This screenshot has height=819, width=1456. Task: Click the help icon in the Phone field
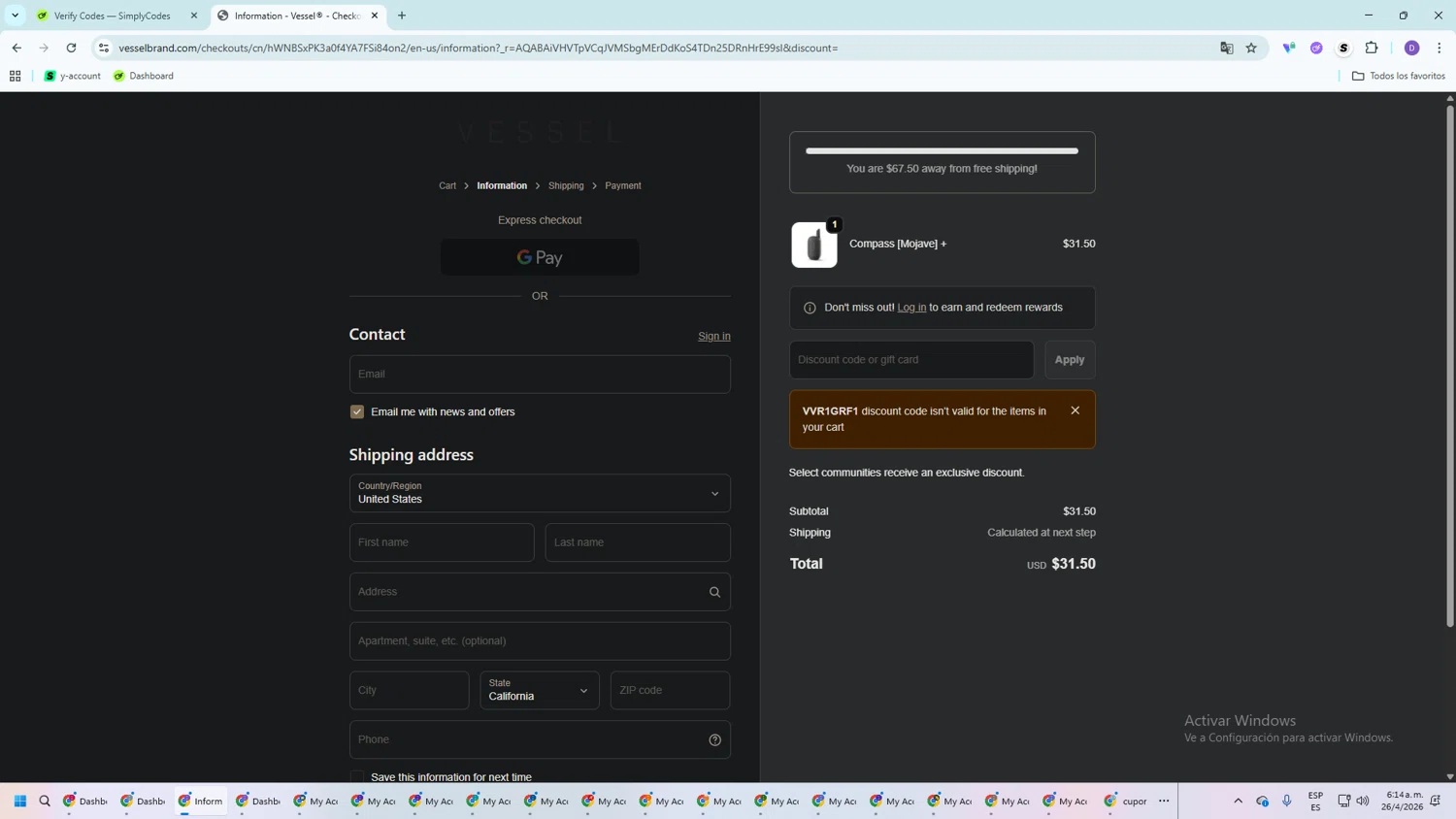(x=715, y=739)
